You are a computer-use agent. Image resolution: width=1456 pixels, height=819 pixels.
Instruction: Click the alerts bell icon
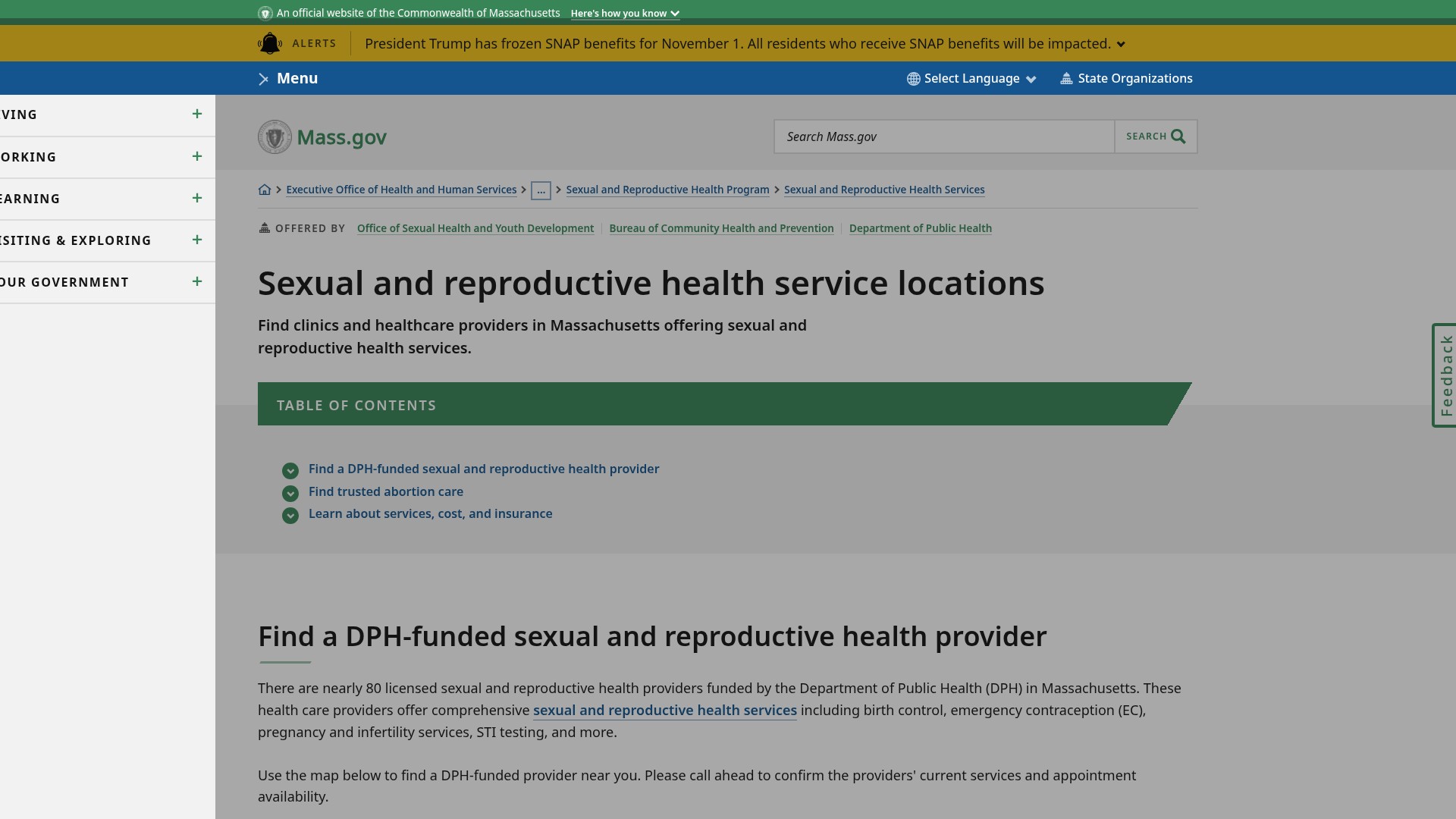tap(270, 43)
